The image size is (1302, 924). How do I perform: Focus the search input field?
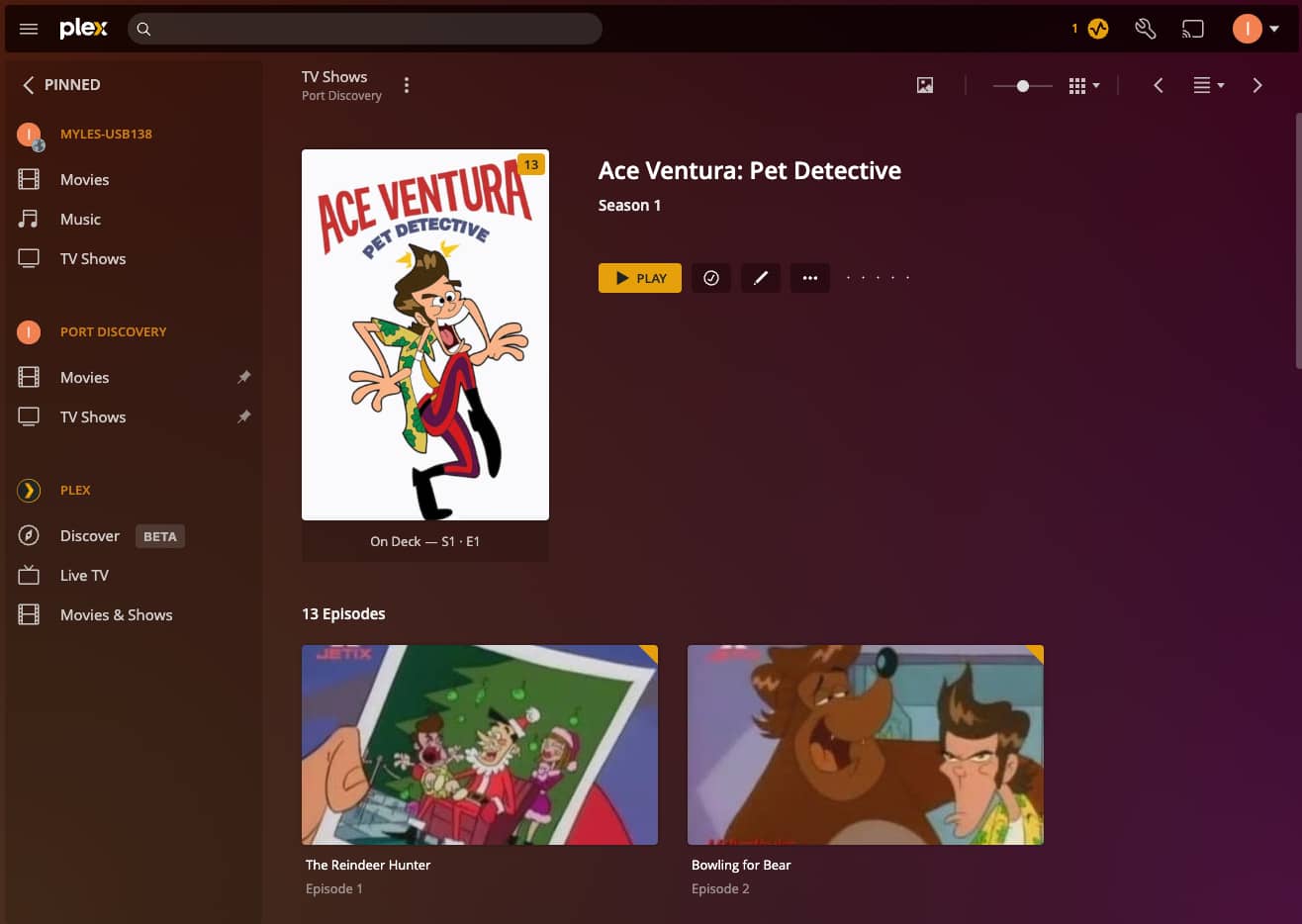tap(364, 29)
